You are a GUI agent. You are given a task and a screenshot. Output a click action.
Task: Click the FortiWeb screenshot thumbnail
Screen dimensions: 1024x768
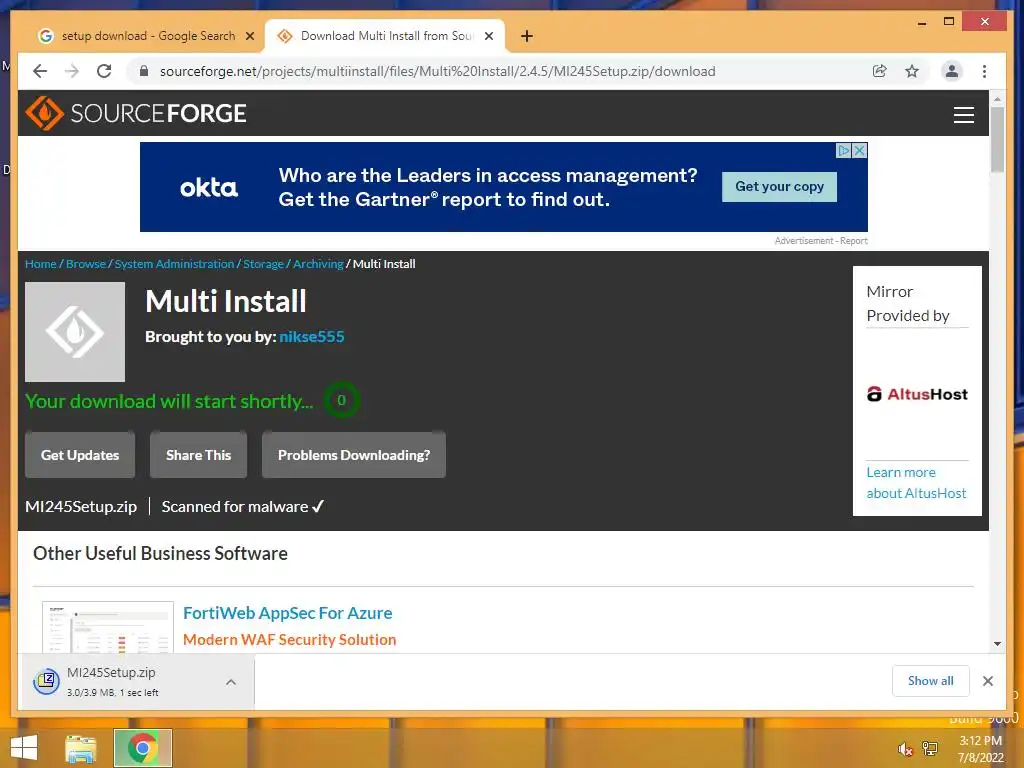click(108, 627)
